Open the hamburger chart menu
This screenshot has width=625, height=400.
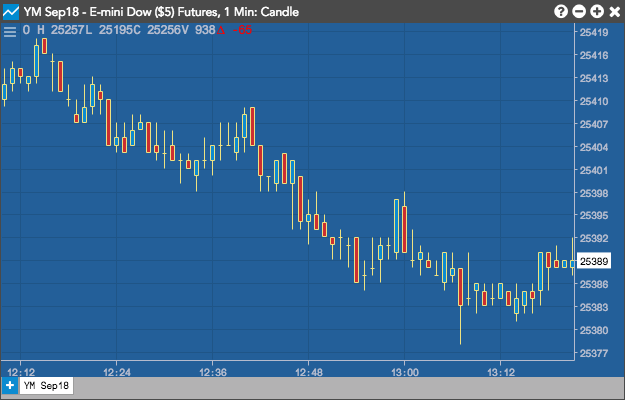tap(10, 31)
